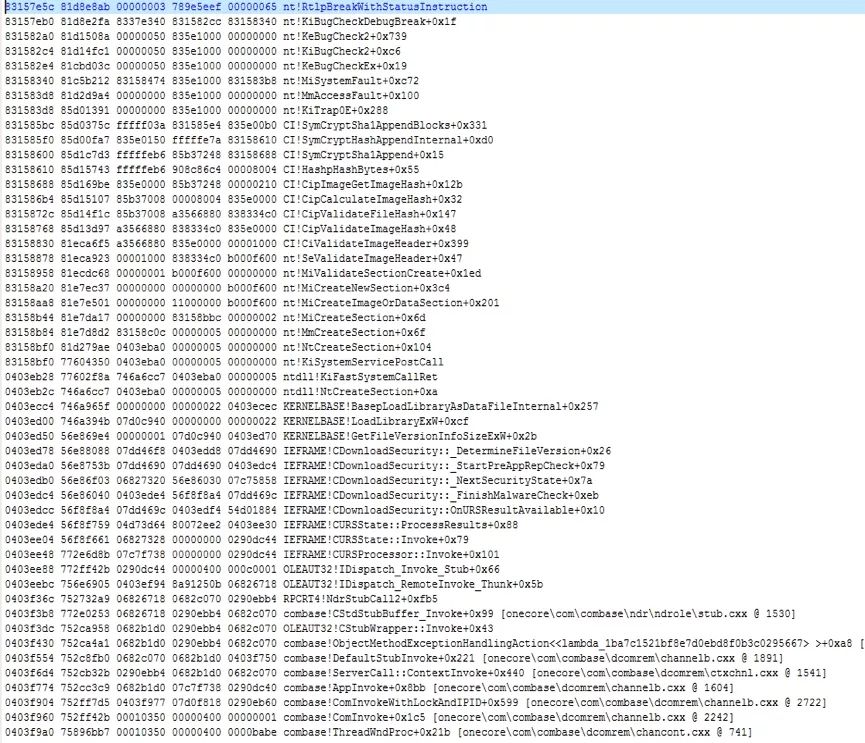This screenshot has height=743, width=865.
Task: Select CDownloadSecurity::_DetermineFileVersion+0x26 frame
Action: pyautogui.click(x=308, y=451)
